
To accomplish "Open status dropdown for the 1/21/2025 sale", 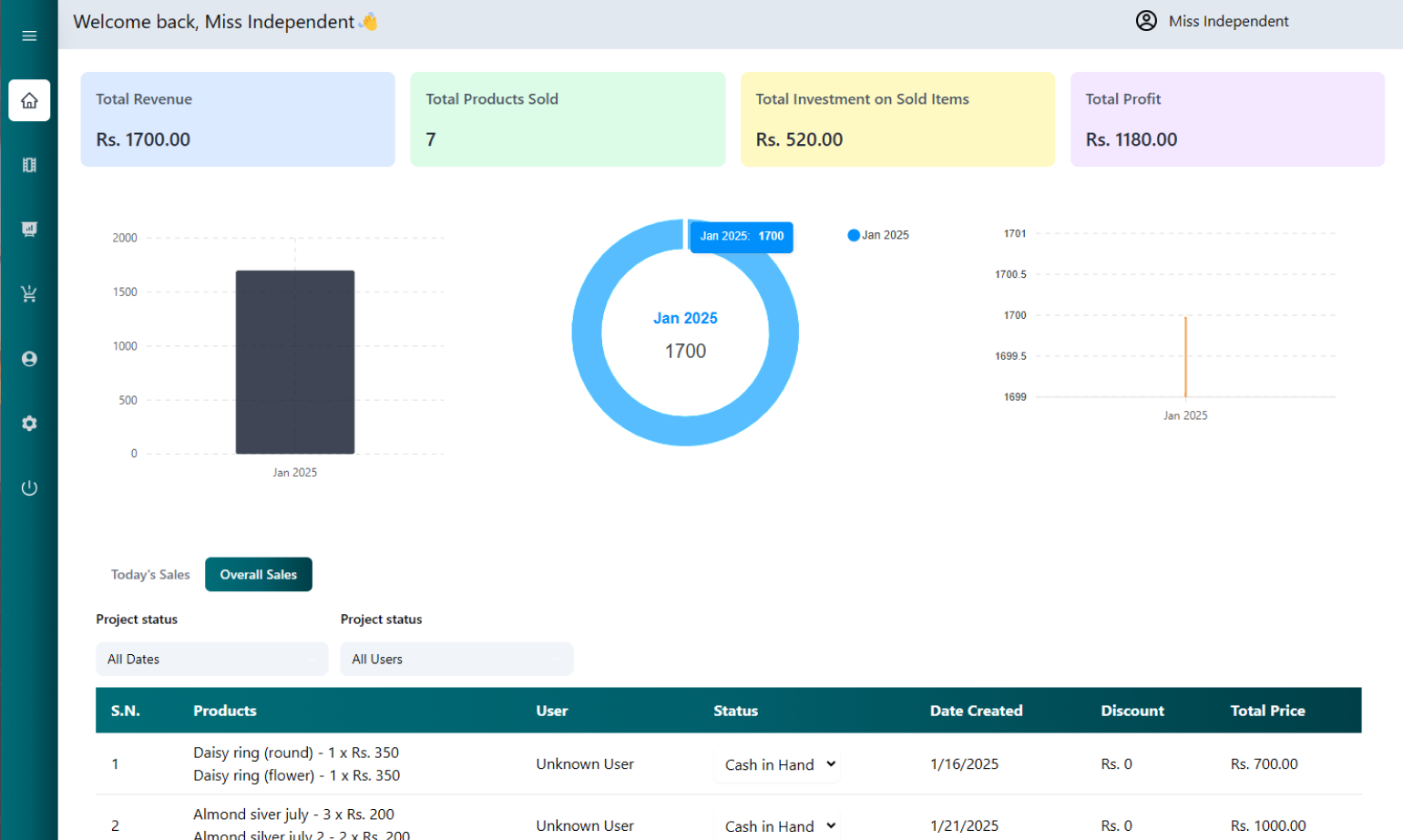I will pyautogui.click(x=779, y=825).
